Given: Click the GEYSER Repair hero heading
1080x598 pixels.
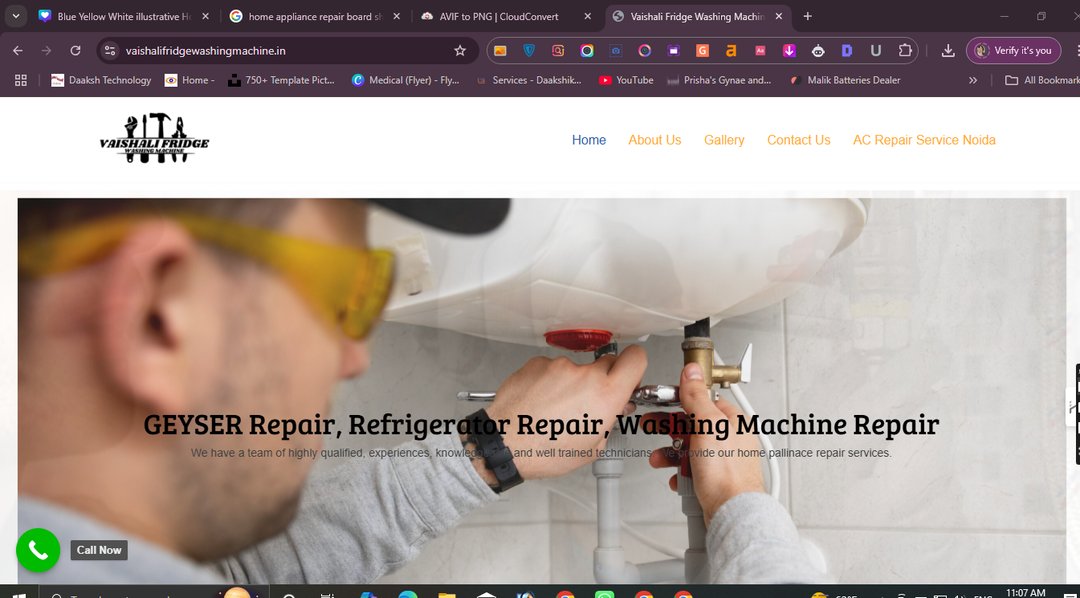Looking at the screenshot, I should pos(541,424).
